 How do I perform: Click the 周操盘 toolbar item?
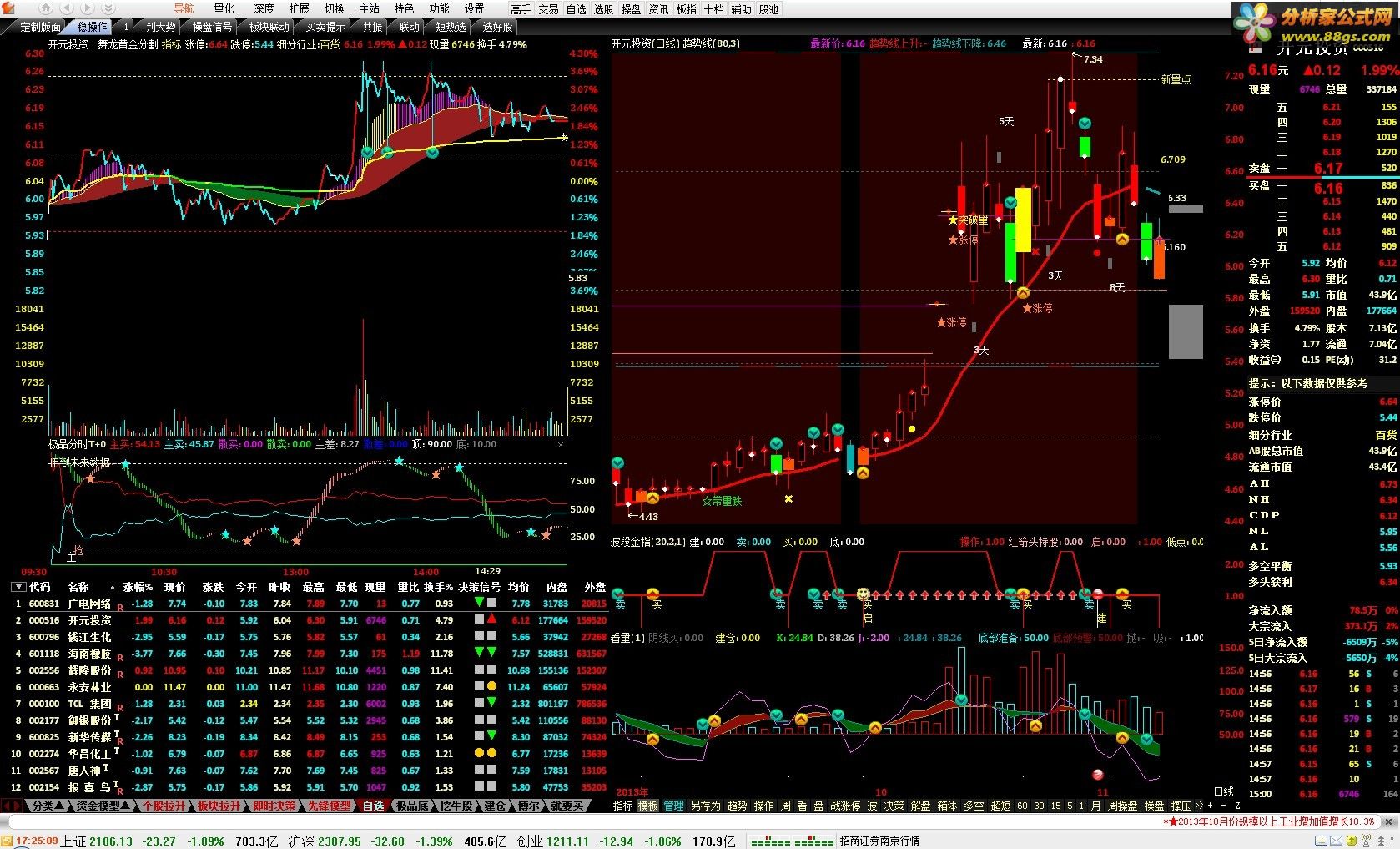coord(1122,806)
